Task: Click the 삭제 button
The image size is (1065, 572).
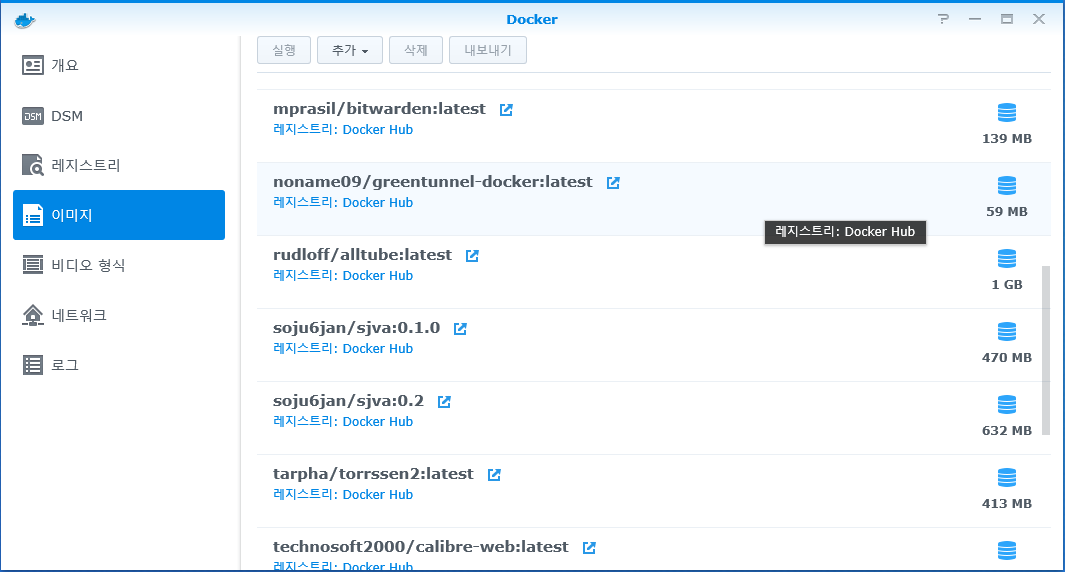Action: point(416,50)
